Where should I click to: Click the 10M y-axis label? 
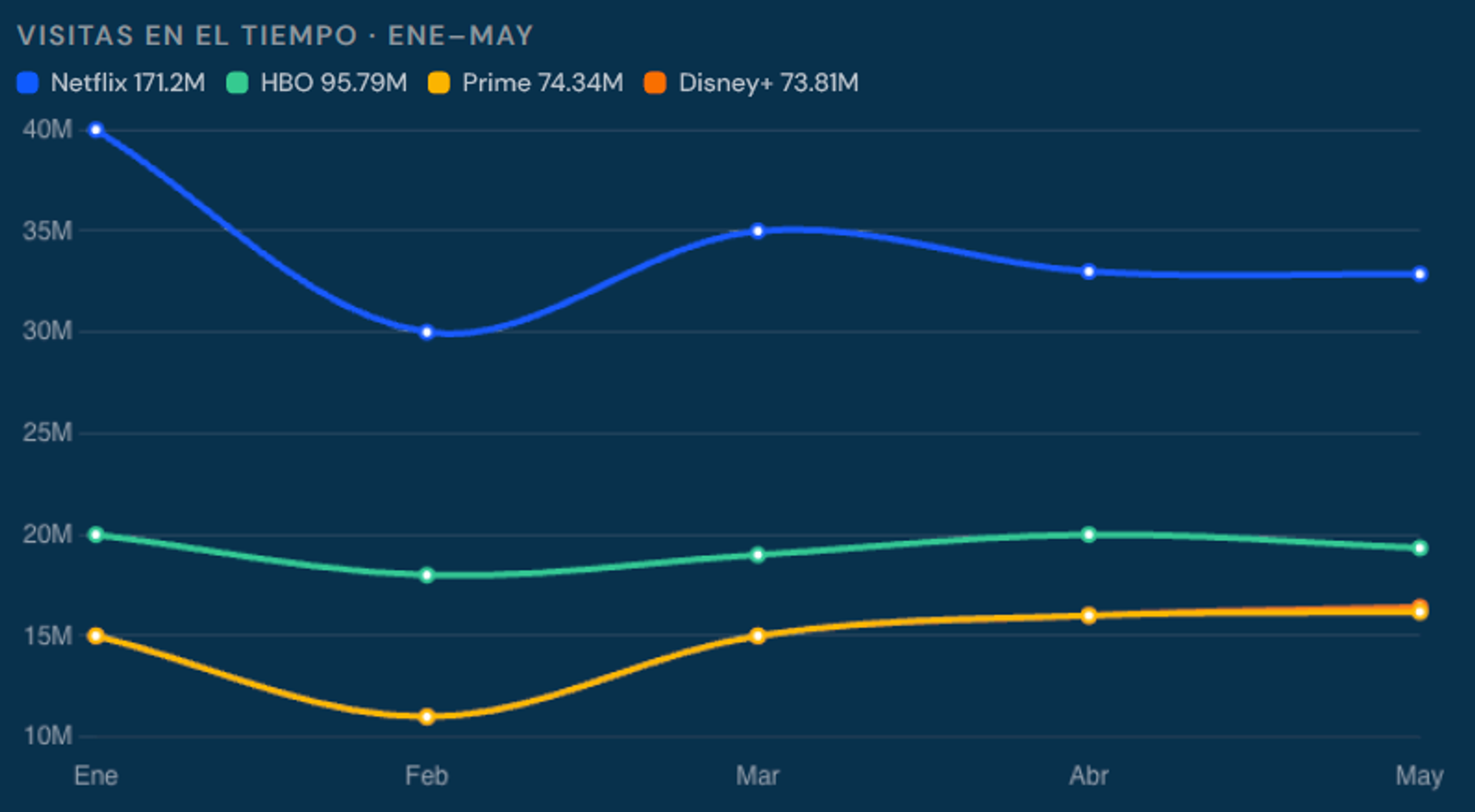48,736
